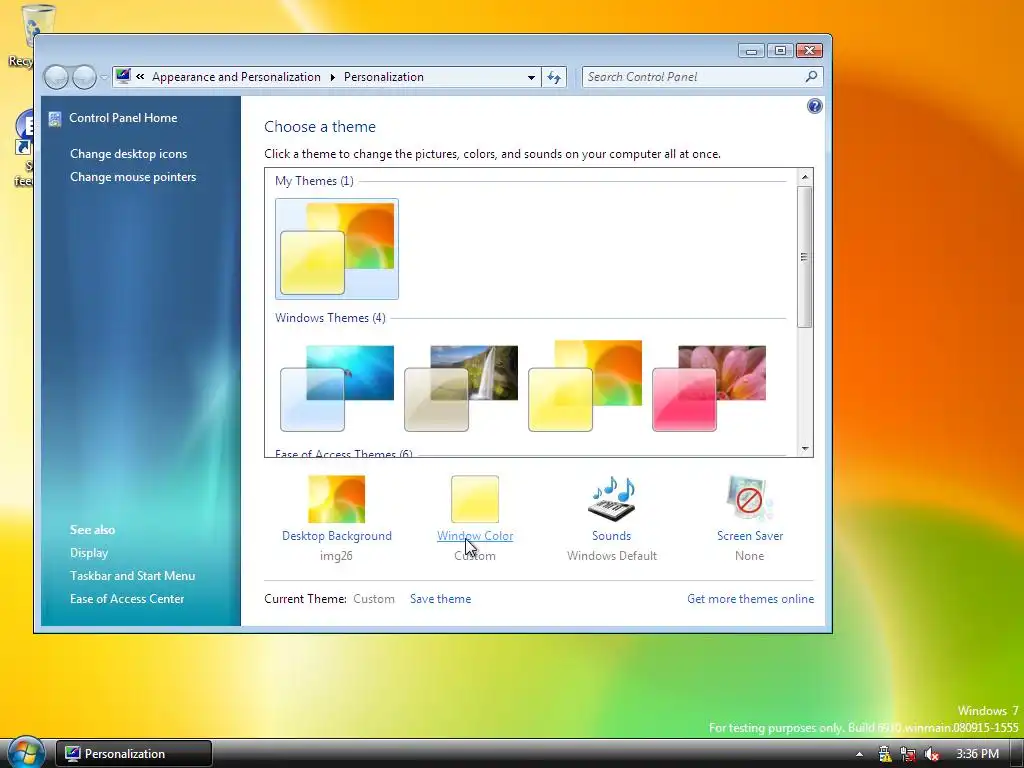Select the waterfall landscape Windows theme

click(461, 389)
